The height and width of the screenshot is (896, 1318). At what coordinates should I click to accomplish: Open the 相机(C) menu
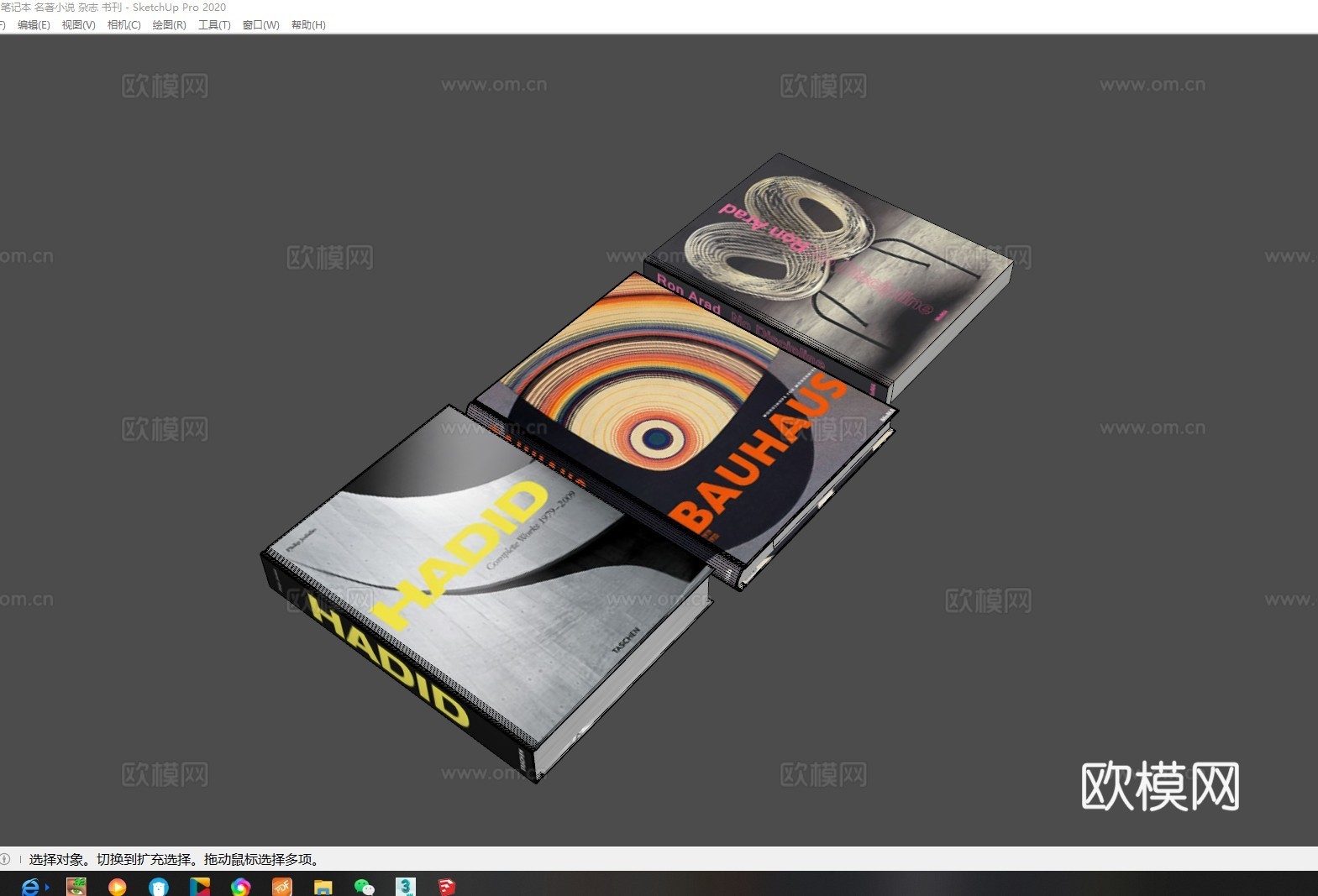(123, 25)
